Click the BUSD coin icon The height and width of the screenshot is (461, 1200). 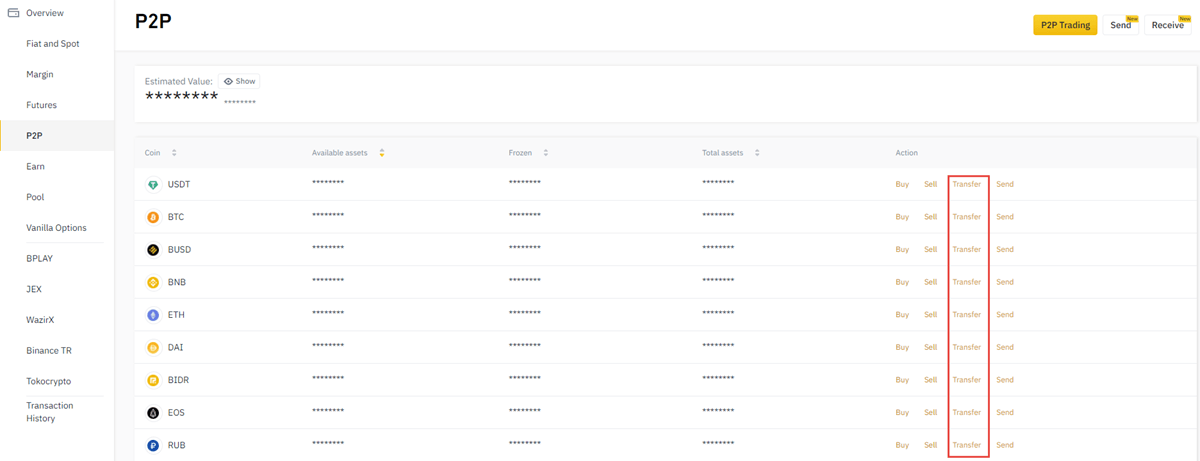point(153,250)
